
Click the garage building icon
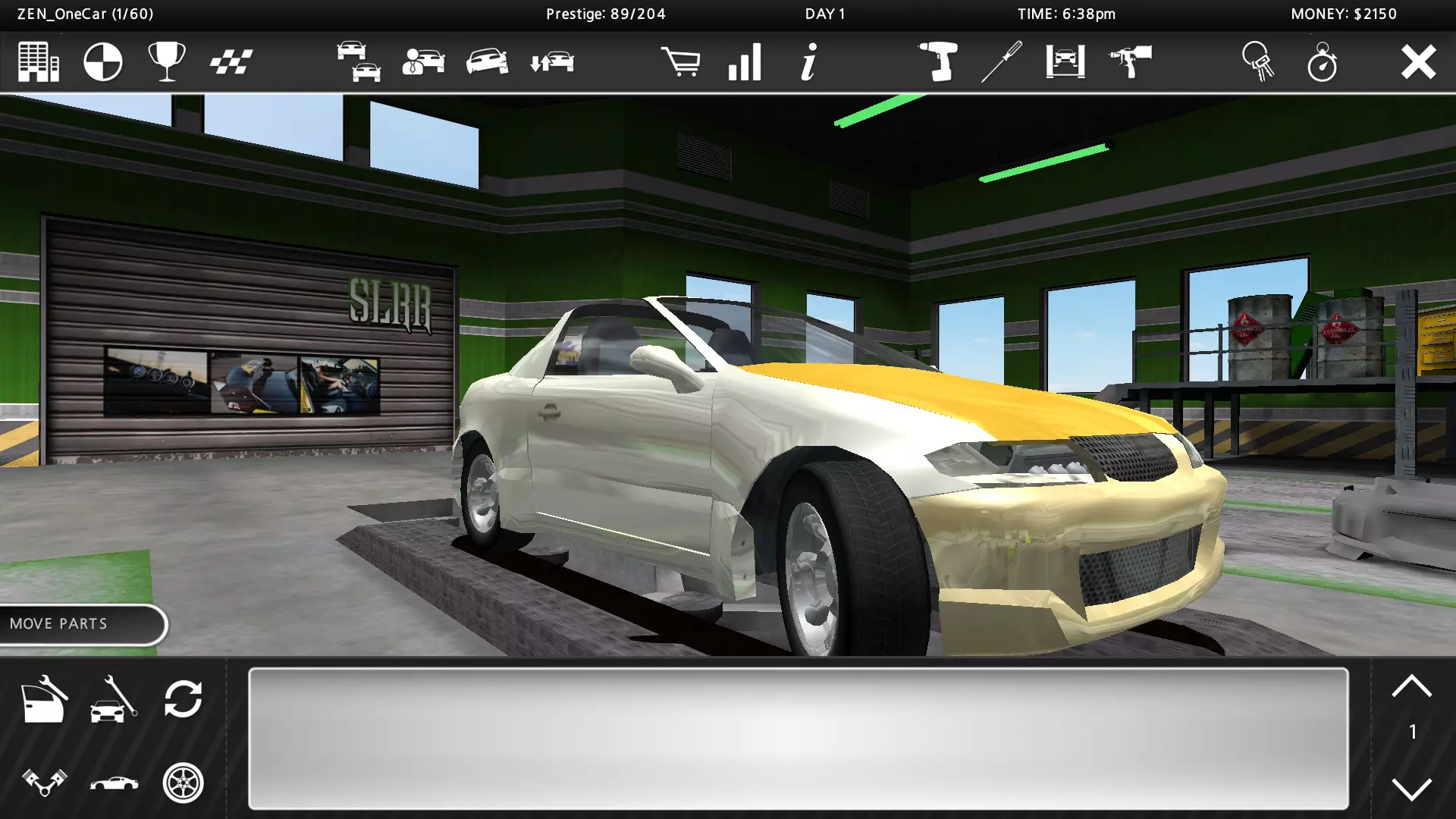[38, 61]
